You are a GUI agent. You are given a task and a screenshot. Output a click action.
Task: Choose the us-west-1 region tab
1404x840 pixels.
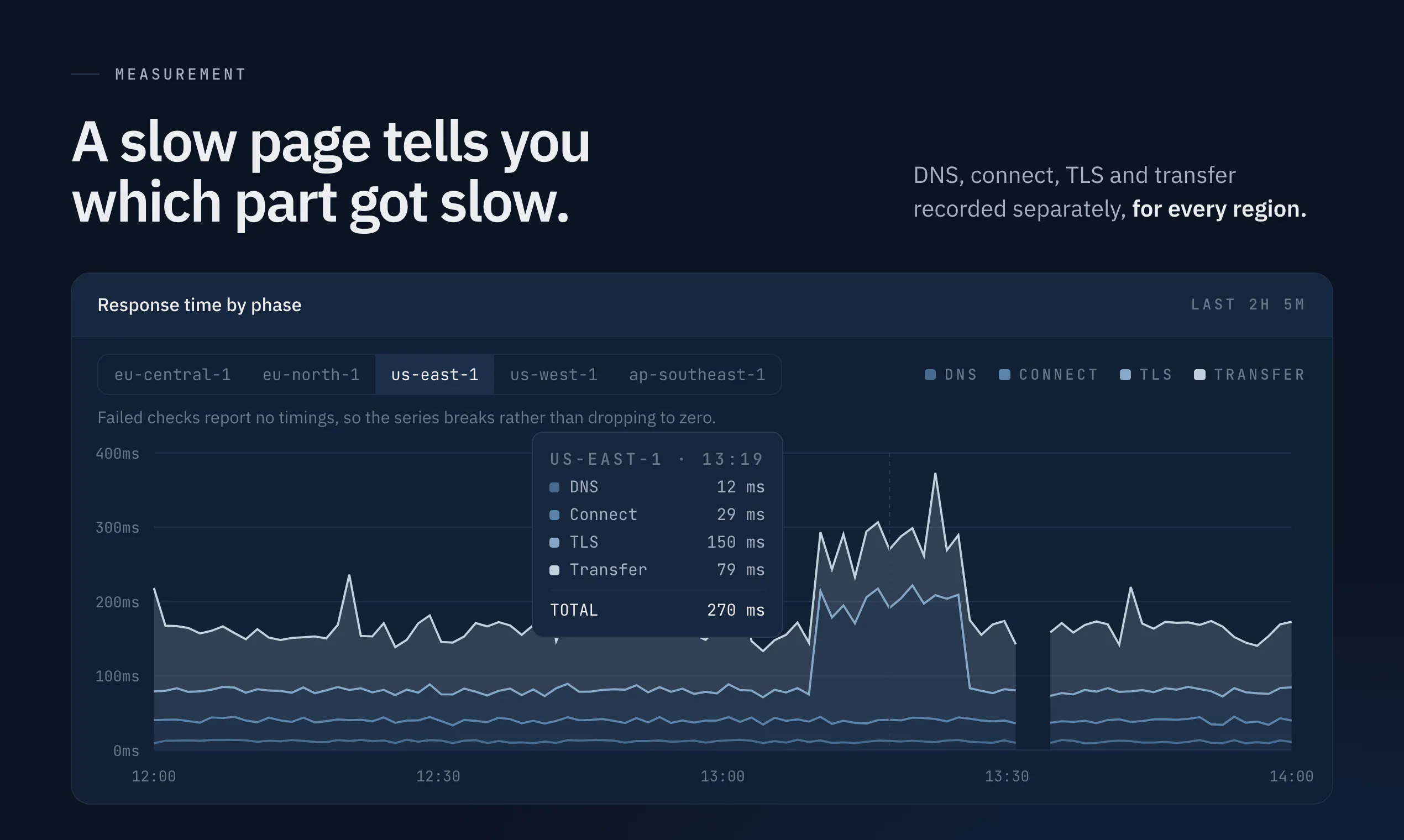(x=554, y=375)
